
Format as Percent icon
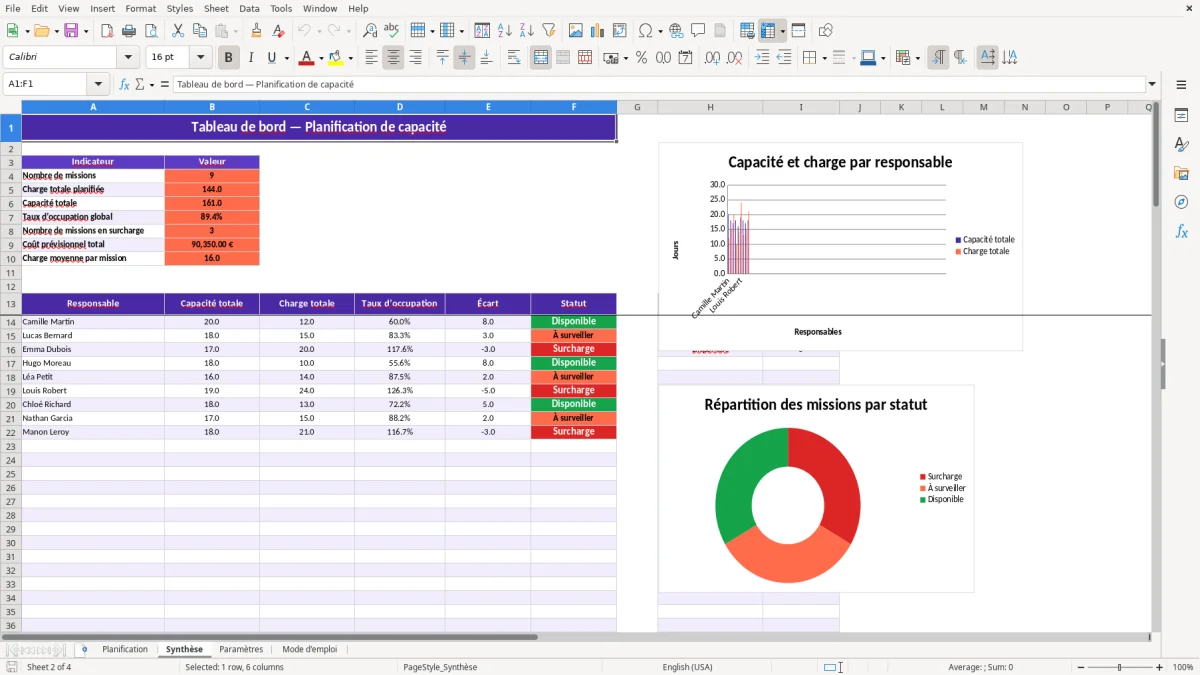point(641,58)
